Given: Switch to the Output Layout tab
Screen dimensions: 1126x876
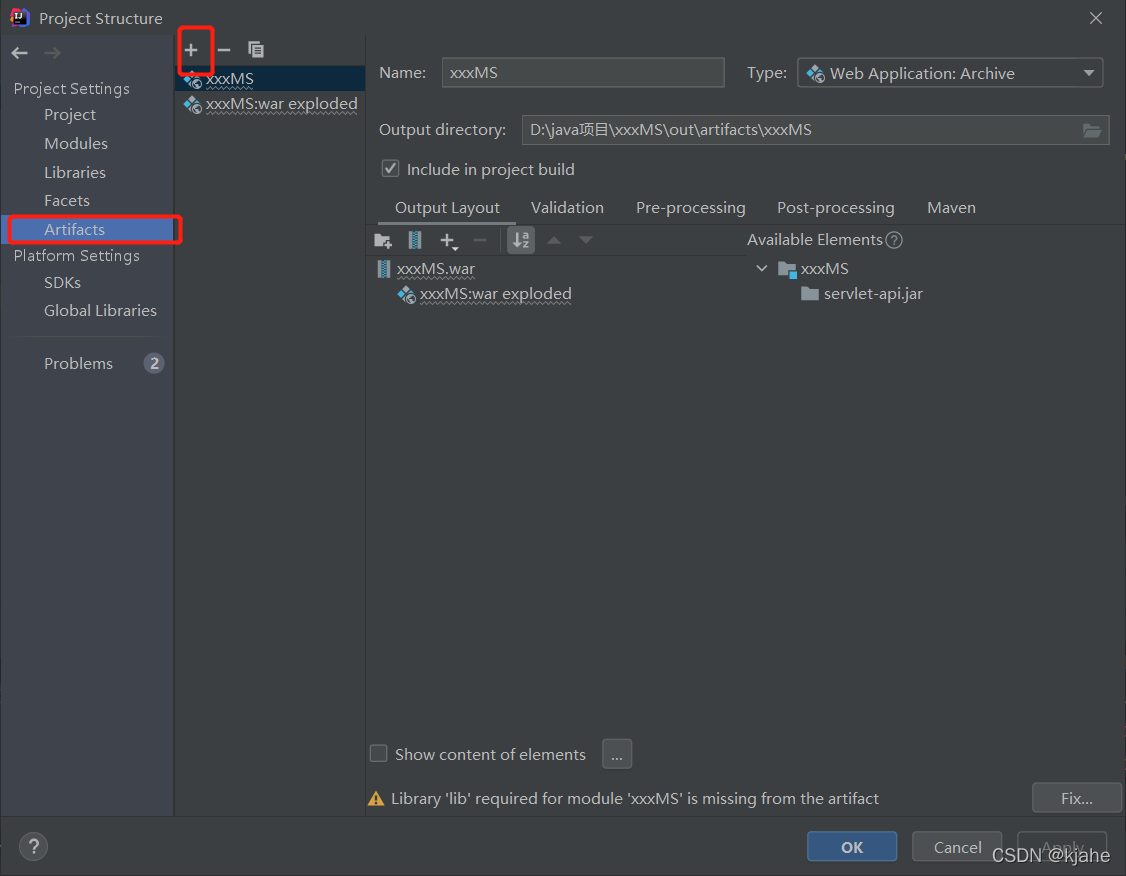Looking at the screenshot, I should 447,208.
